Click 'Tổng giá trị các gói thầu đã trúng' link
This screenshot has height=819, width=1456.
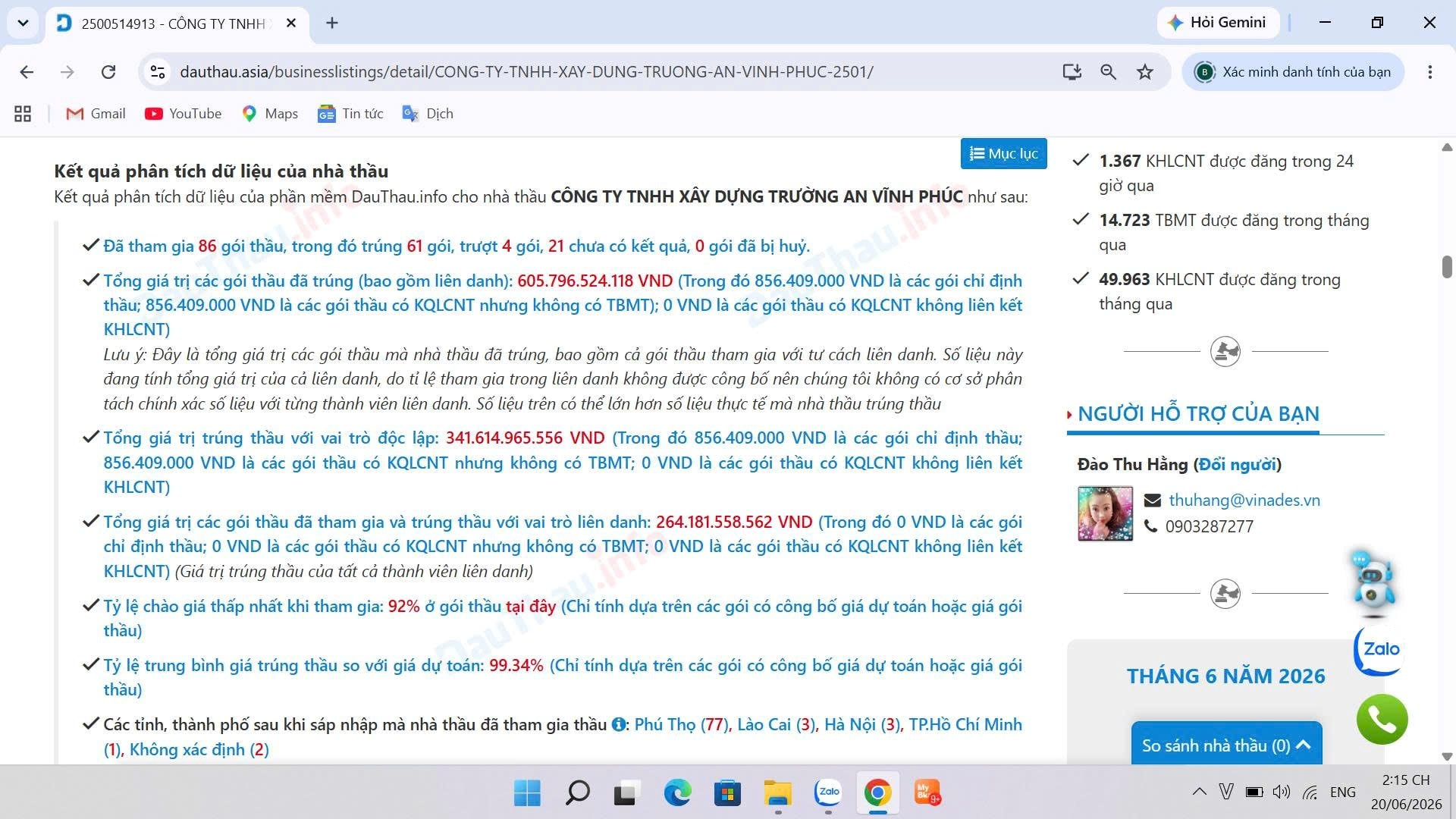(308, 281)
